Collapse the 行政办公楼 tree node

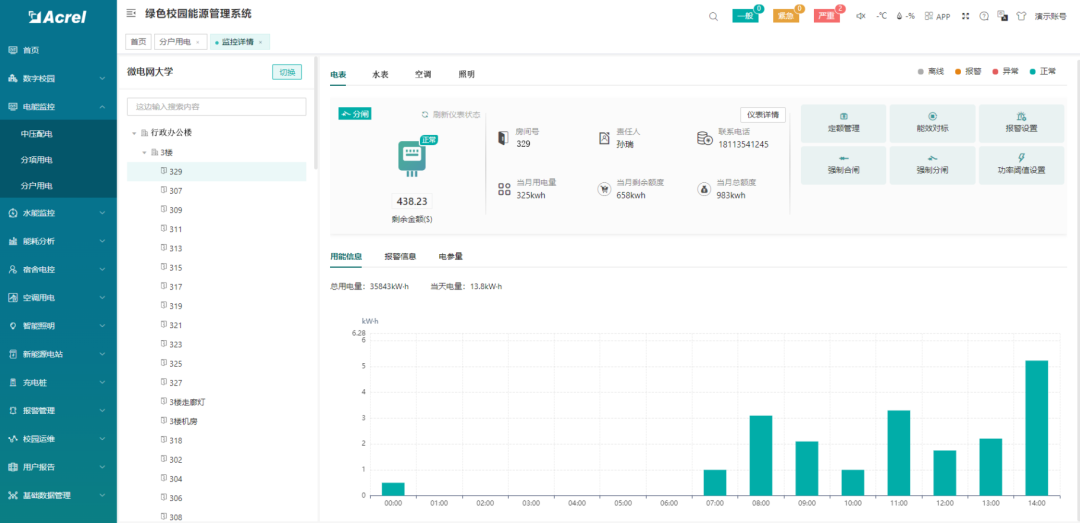[134, 133]
